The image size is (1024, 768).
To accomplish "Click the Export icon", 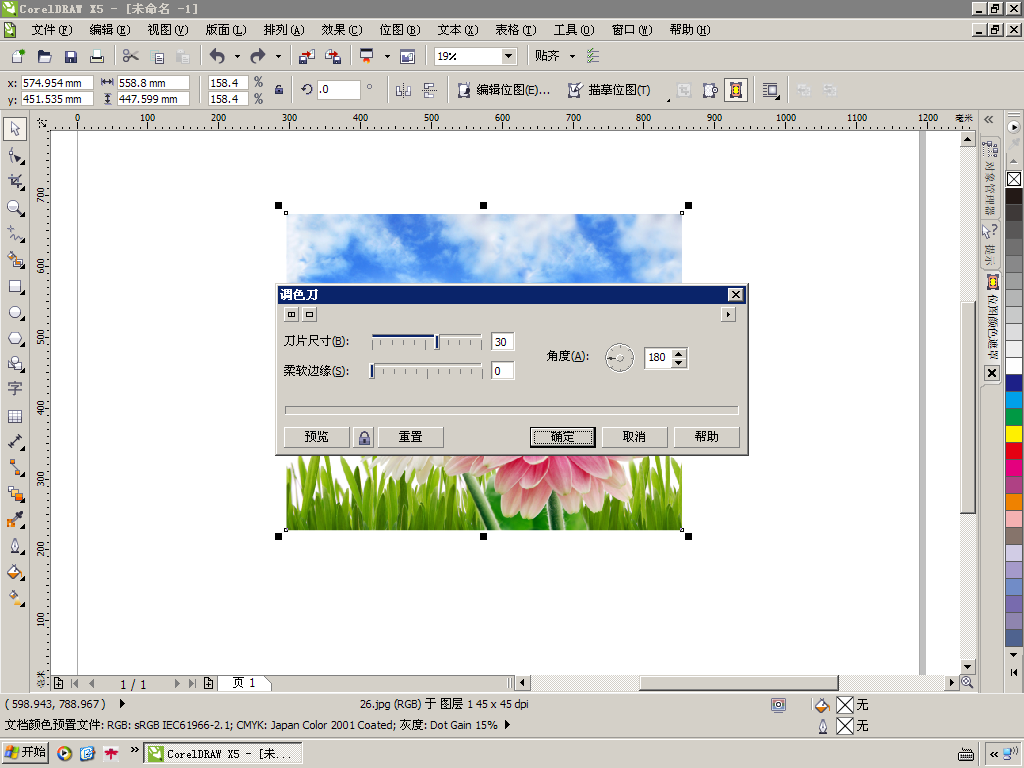I will click(x=333, y=56).
